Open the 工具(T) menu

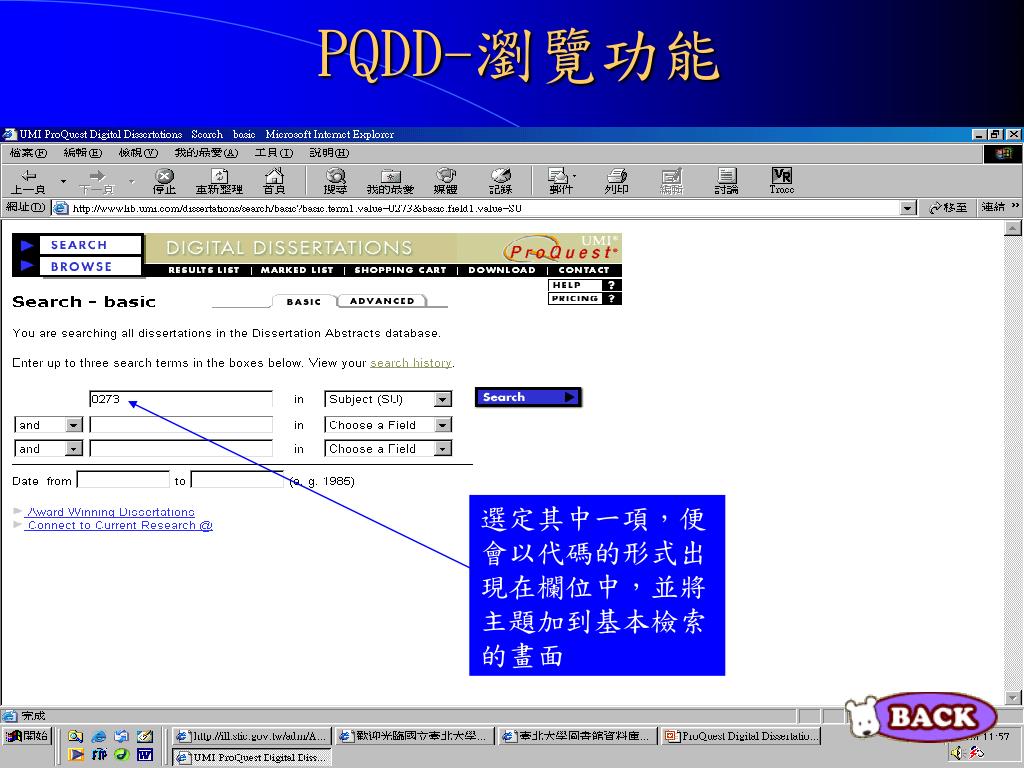click(x=274, y=153)
